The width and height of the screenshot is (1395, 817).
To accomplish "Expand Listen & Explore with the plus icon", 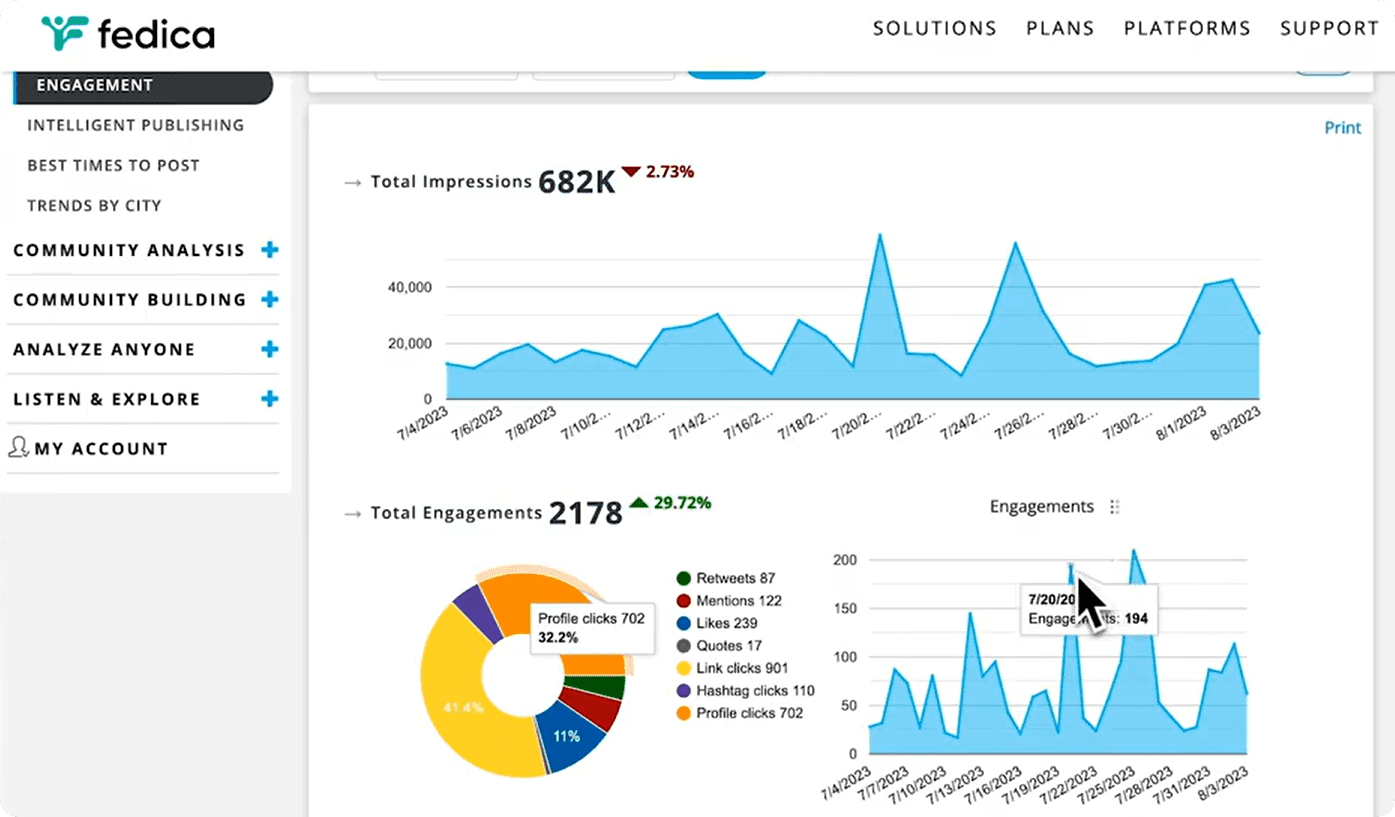I will (x=269, y=399).
